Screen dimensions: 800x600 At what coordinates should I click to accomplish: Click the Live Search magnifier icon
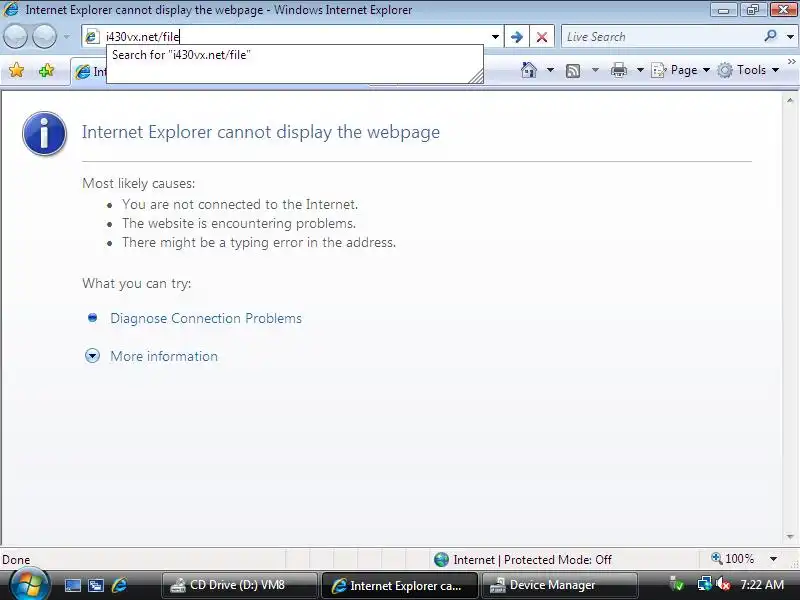coord(770,36)
